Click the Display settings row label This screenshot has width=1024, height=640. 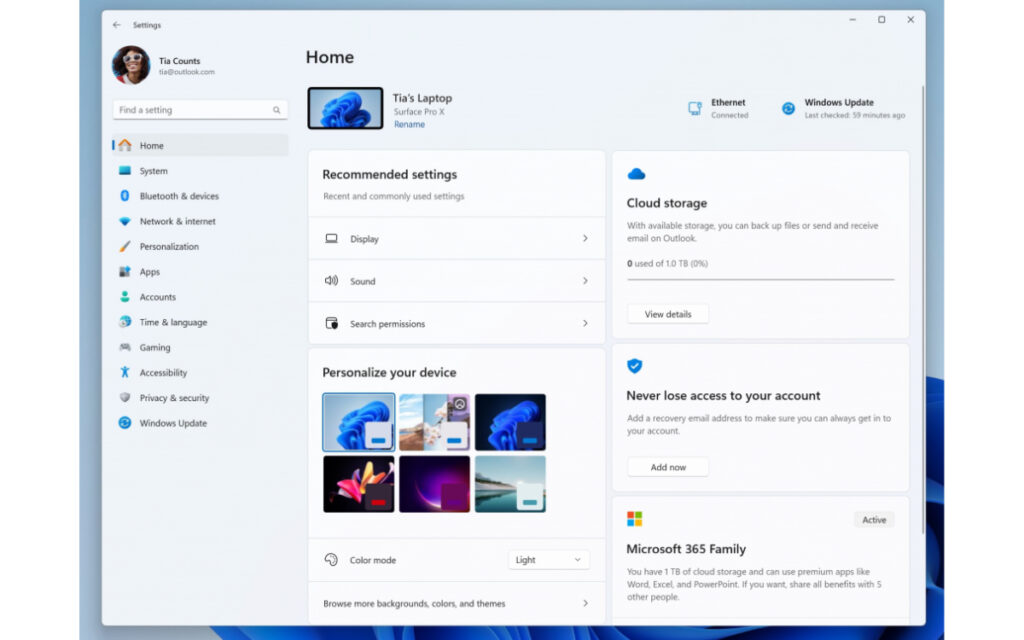coord(364,239)
